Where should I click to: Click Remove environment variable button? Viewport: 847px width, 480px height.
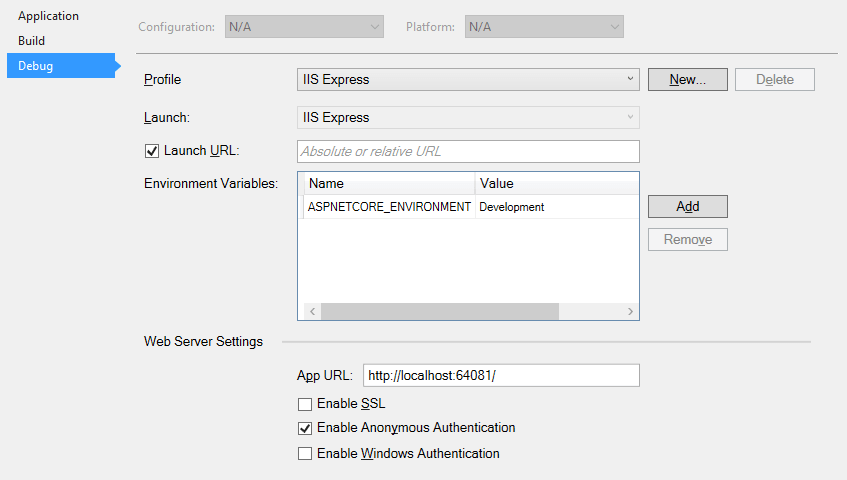tap(688, 240)
